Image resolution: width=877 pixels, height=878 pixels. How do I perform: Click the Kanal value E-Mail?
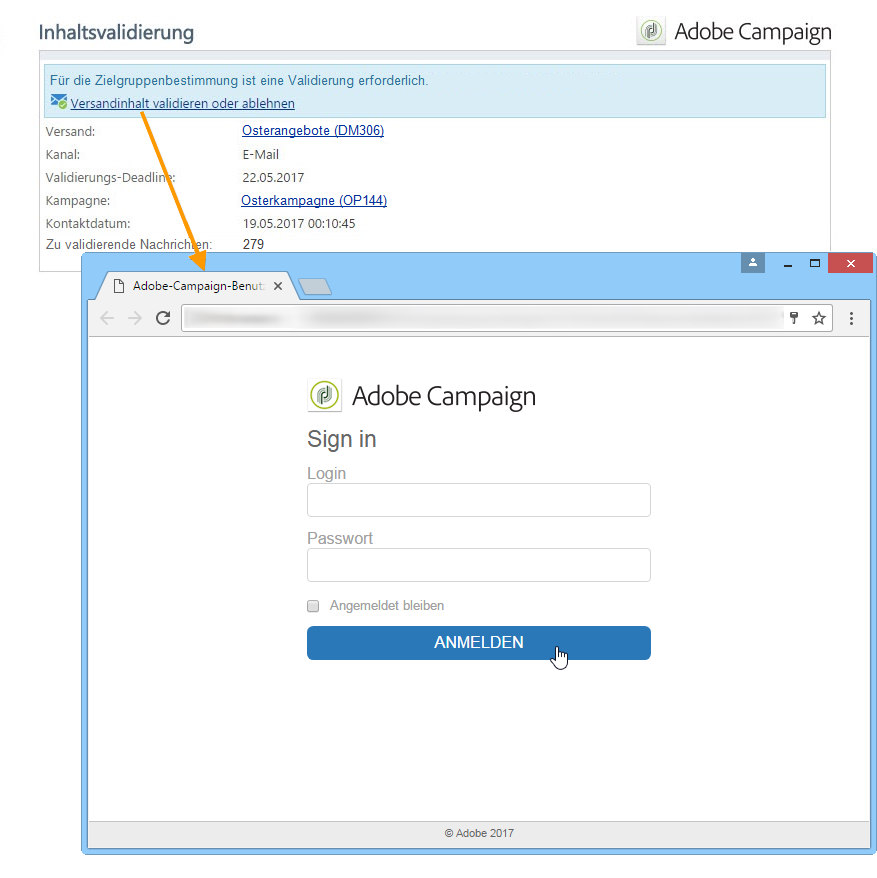(260, 155)
